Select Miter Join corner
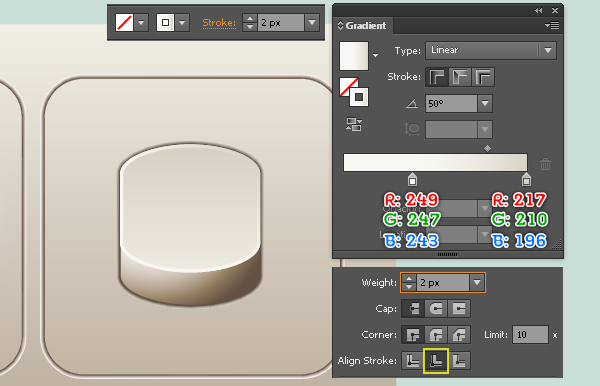 click(413, 335)
